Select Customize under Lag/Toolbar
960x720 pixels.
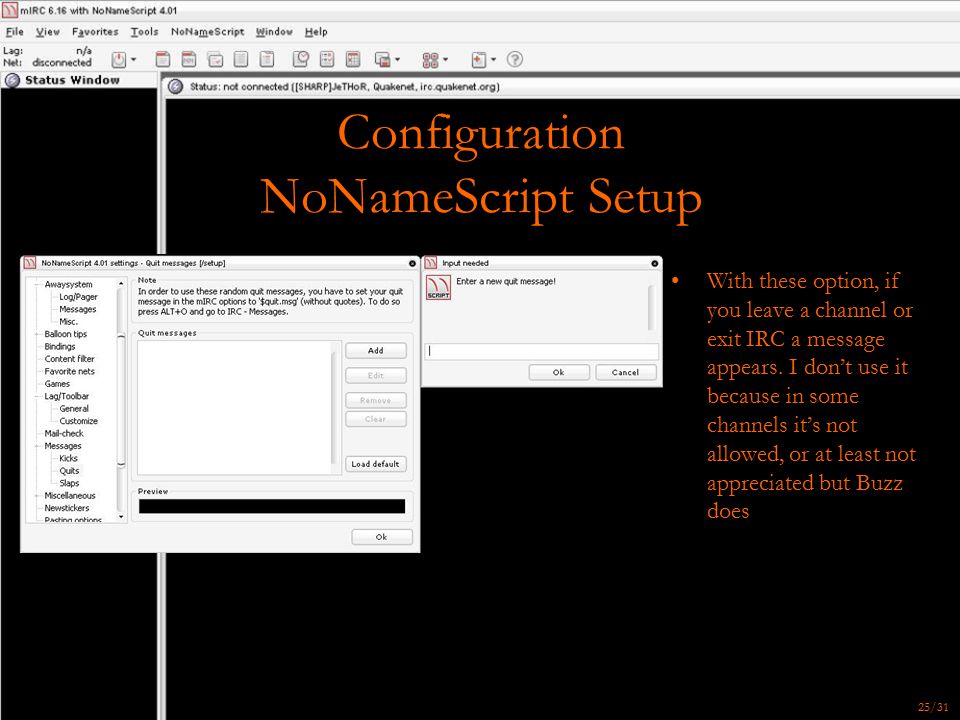coord(78,421)
